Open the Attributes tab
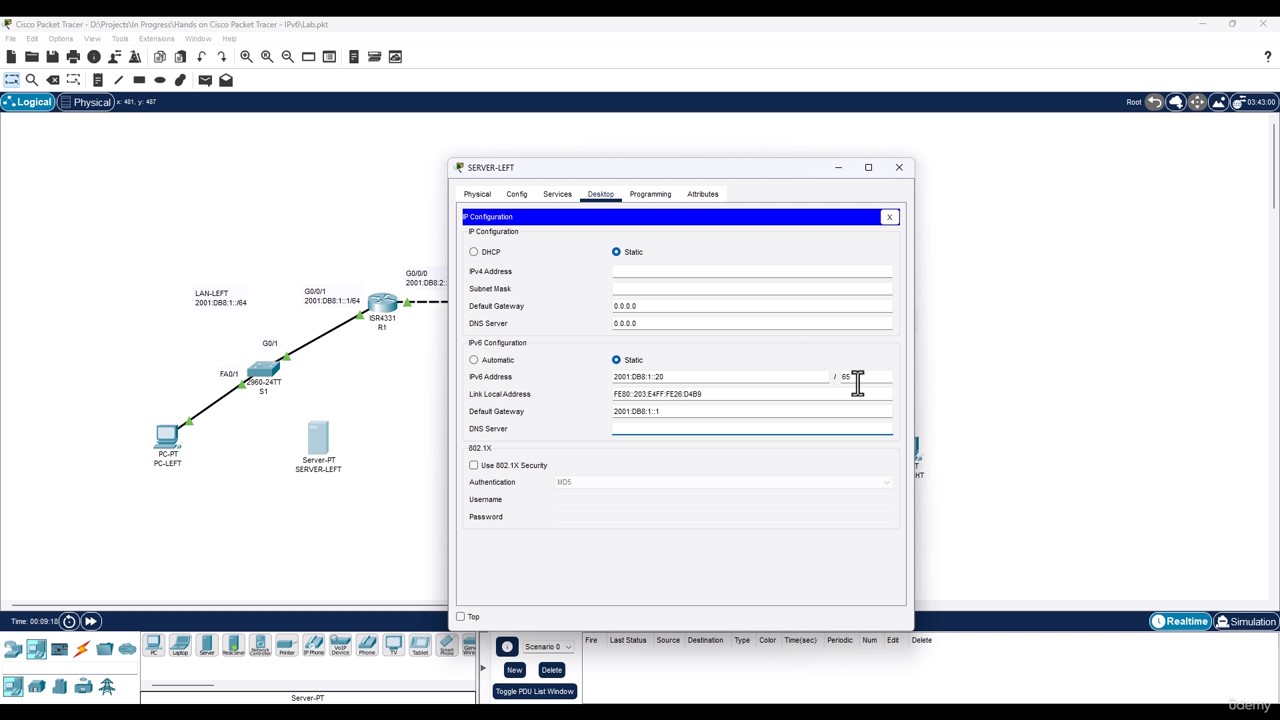 [703, 194]
